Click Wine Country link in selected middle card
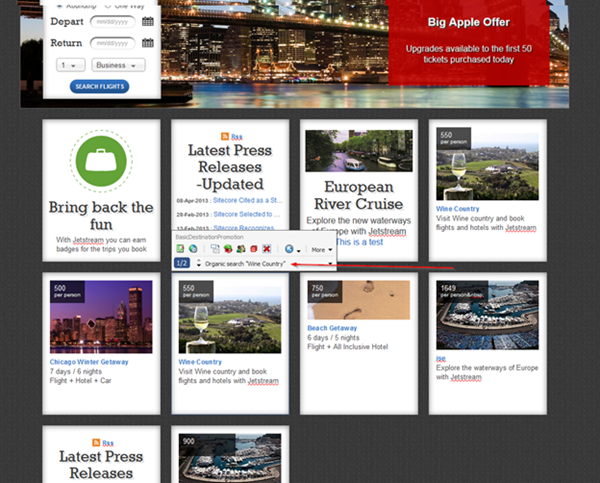 point(200,362)
